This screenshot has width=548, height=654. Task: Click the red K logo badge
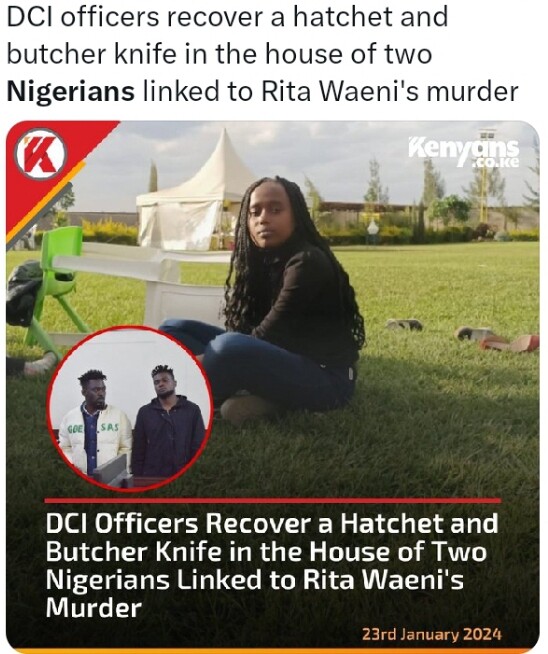tap(40, 154)
